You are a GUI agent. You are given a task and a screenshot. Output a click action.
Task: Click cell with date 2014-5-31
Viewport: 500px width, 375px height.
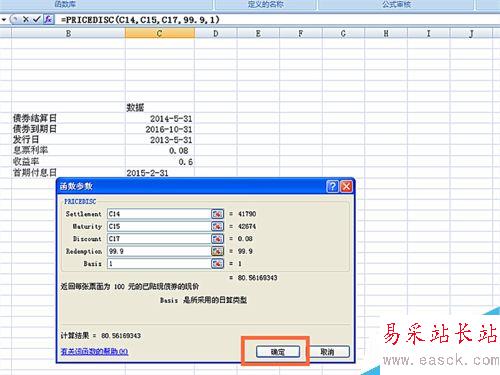click(x=160, y=118)
